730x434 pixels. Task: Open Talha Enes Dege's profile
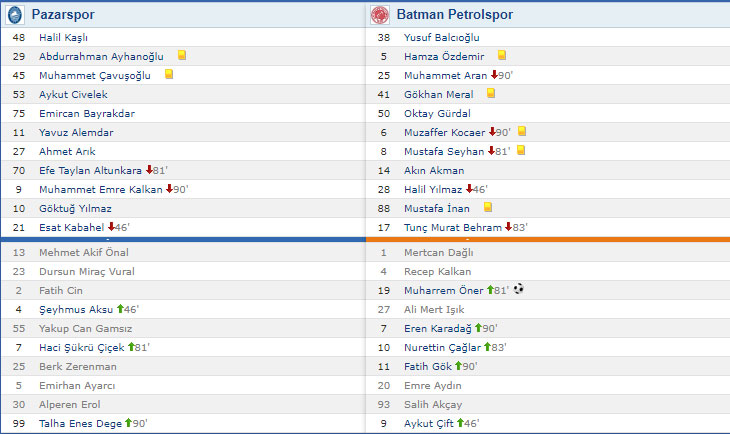pyautogui.click(x=80, y=424)
